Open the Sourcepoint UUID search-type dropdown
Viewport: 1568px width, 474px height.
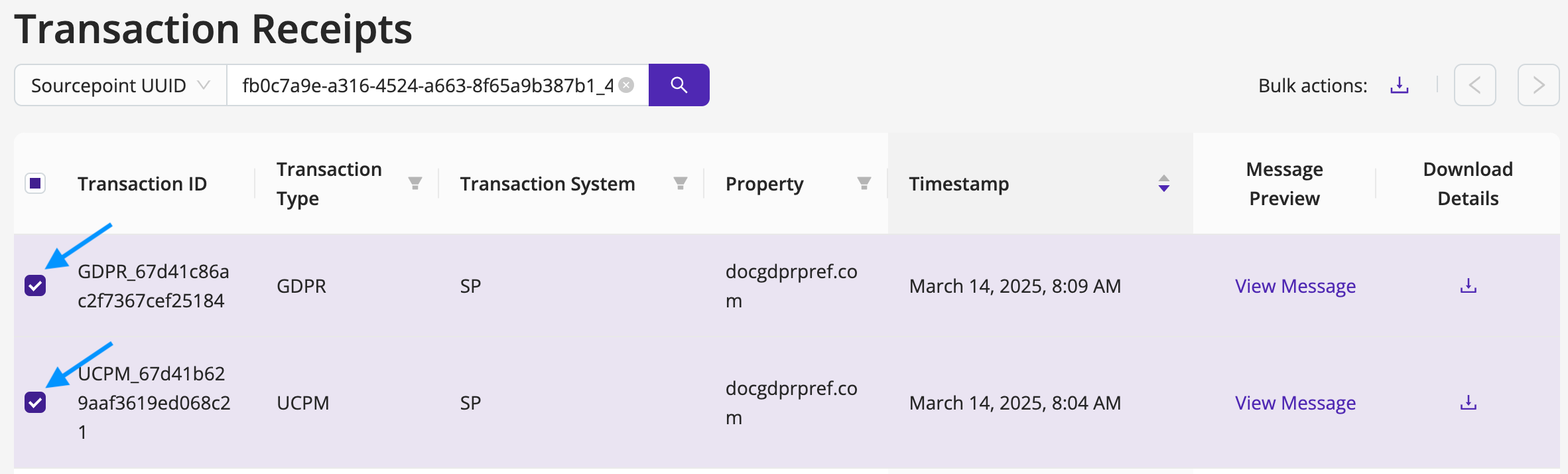point(121,85)
